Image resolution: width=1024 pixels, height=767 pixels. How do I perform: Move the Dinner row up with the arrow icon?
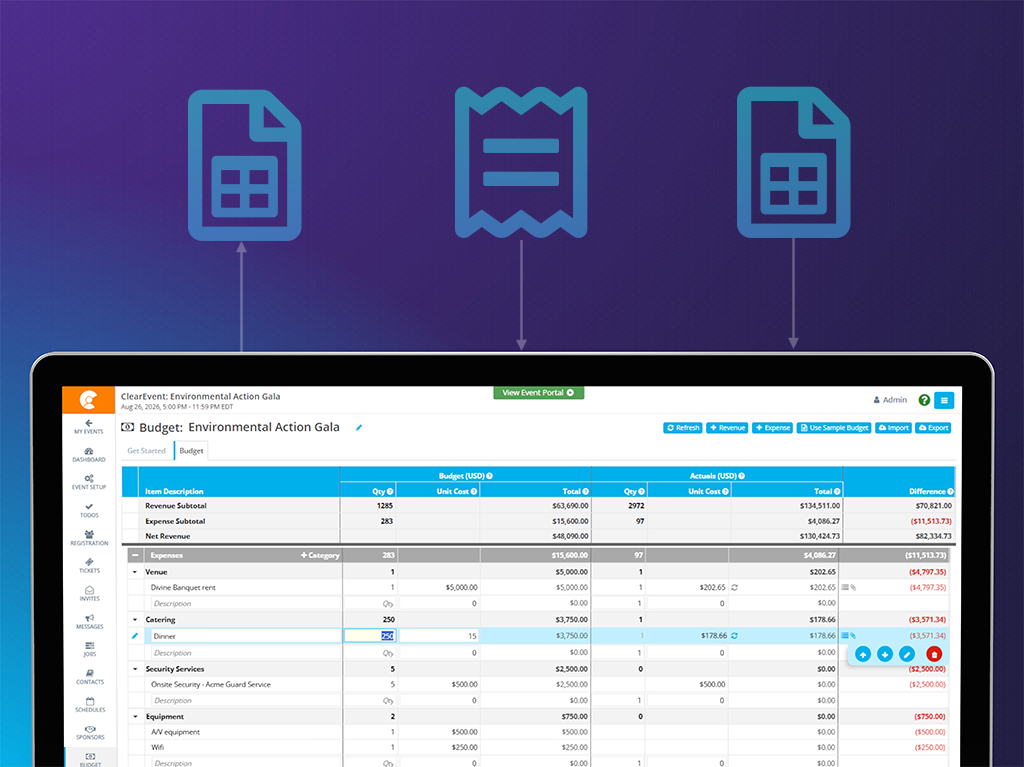click(x=863, y=654)
